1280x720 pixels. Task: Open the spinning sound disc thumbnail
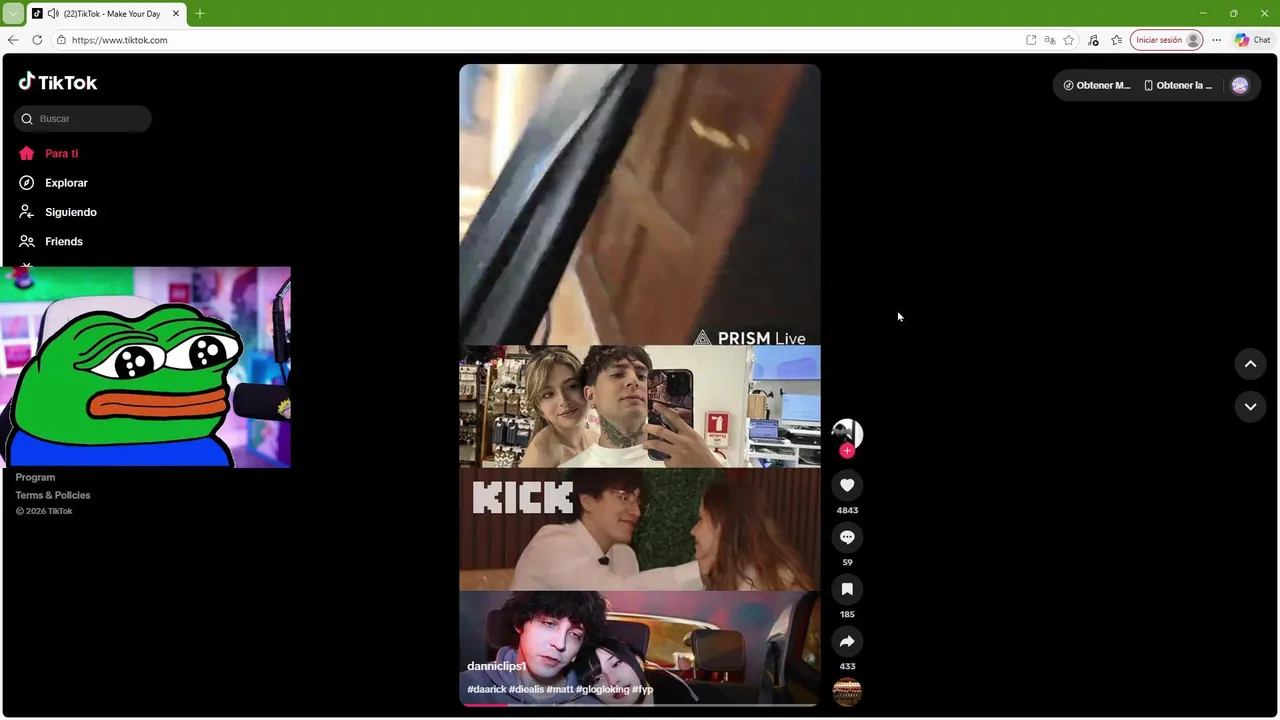pyautogui.click(x=847, y=692)
